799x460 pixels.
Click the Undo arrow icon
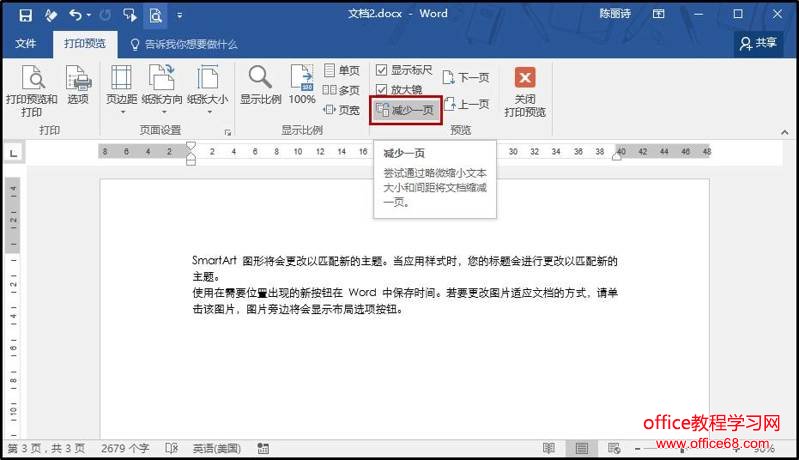tap(75, 15)
